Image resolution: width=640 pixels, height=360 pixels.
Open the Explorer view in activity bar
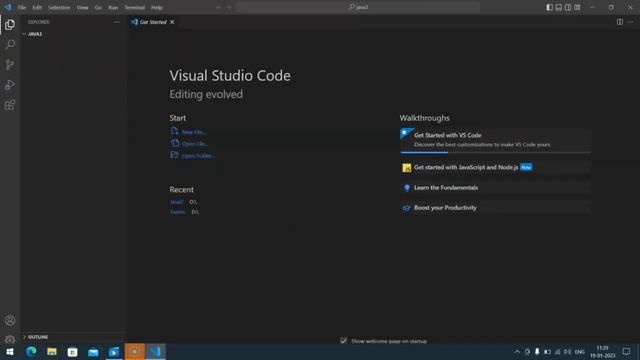pyautogui.click(x=10, y=25)
